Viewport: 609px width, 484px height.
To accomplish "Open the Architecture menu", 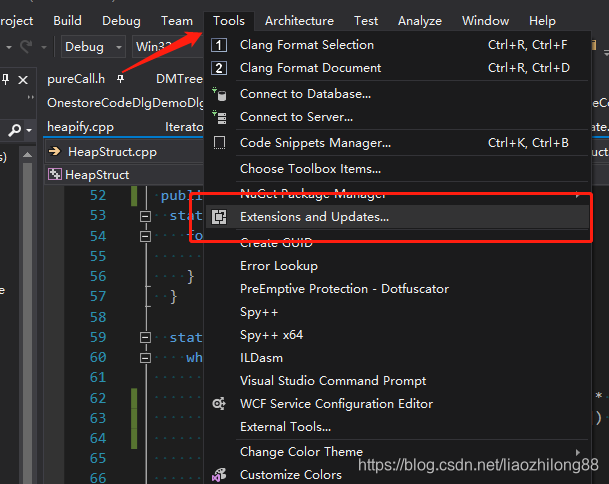I will click(x=299, y=21).
